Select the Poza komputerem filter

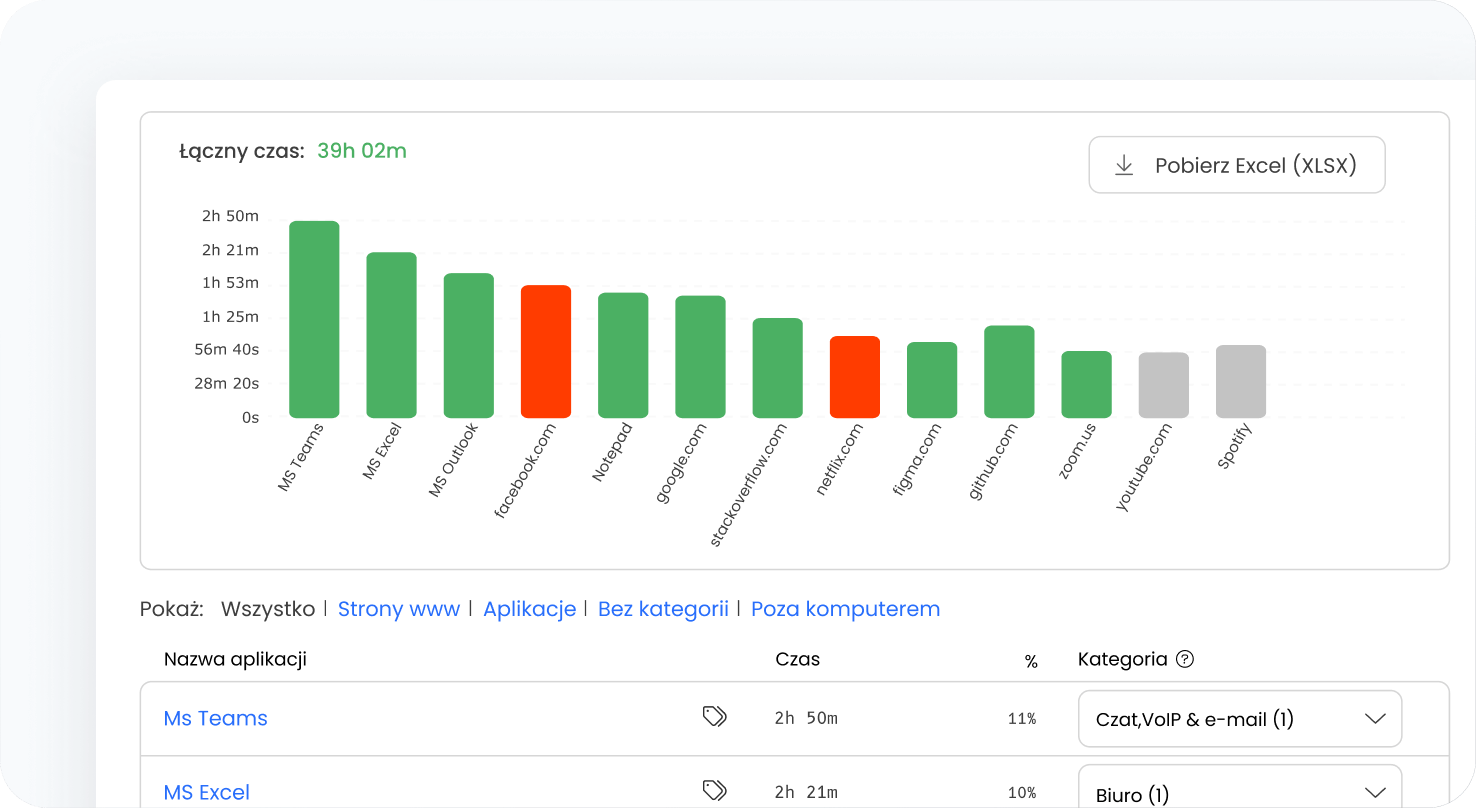point(845,609)
